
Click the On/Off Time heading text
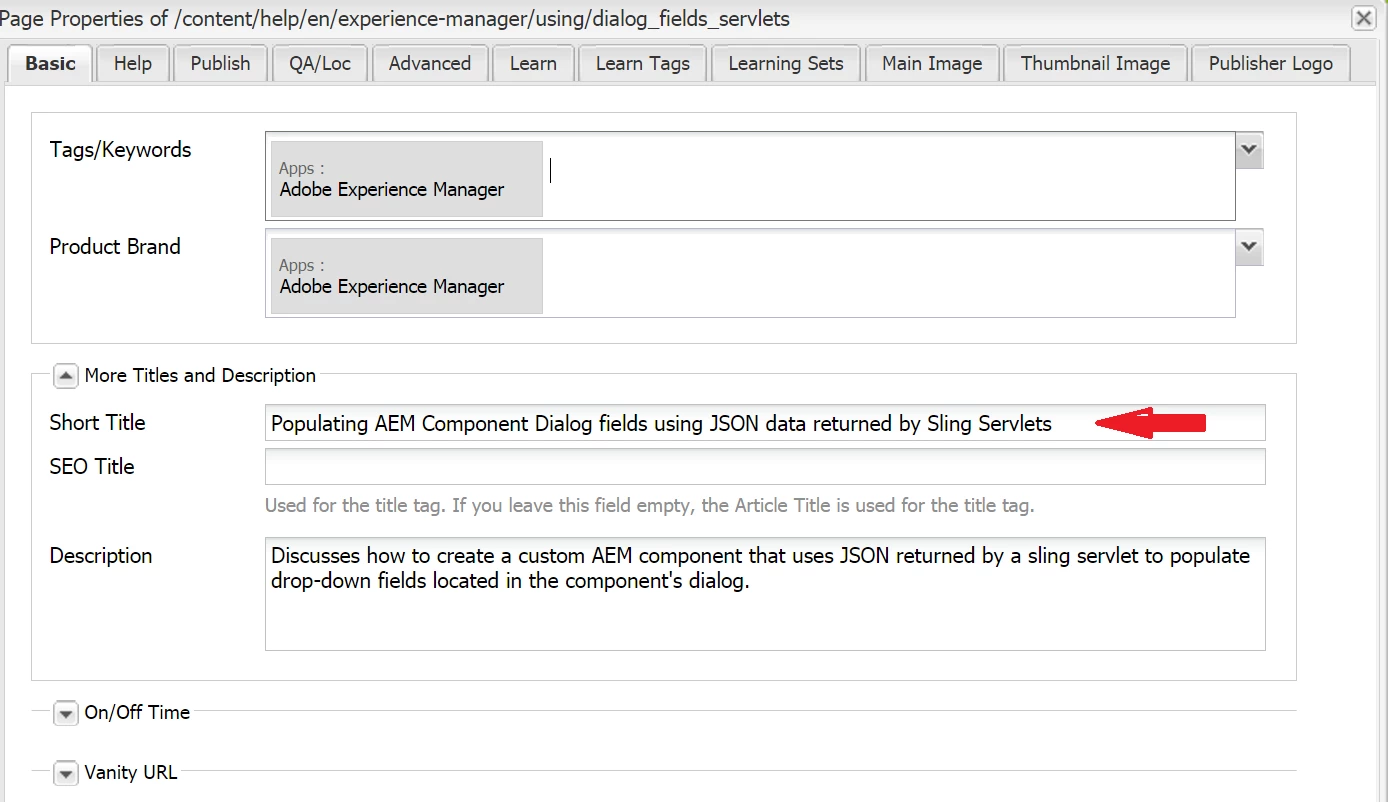[137, 713]
